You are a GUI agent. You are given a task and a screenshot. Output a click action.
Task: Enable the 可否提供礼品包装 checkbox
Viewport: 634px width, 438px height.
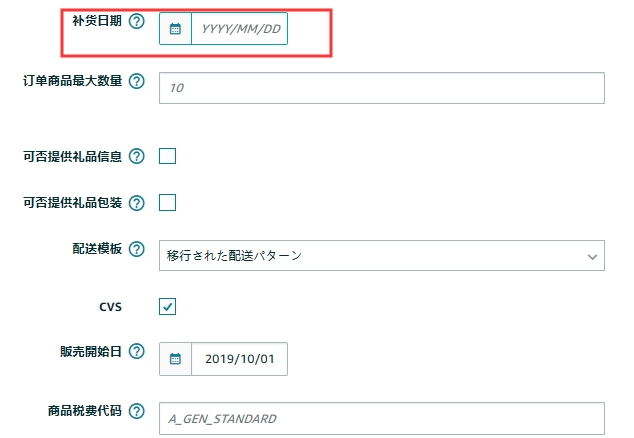tap(168, 203)
